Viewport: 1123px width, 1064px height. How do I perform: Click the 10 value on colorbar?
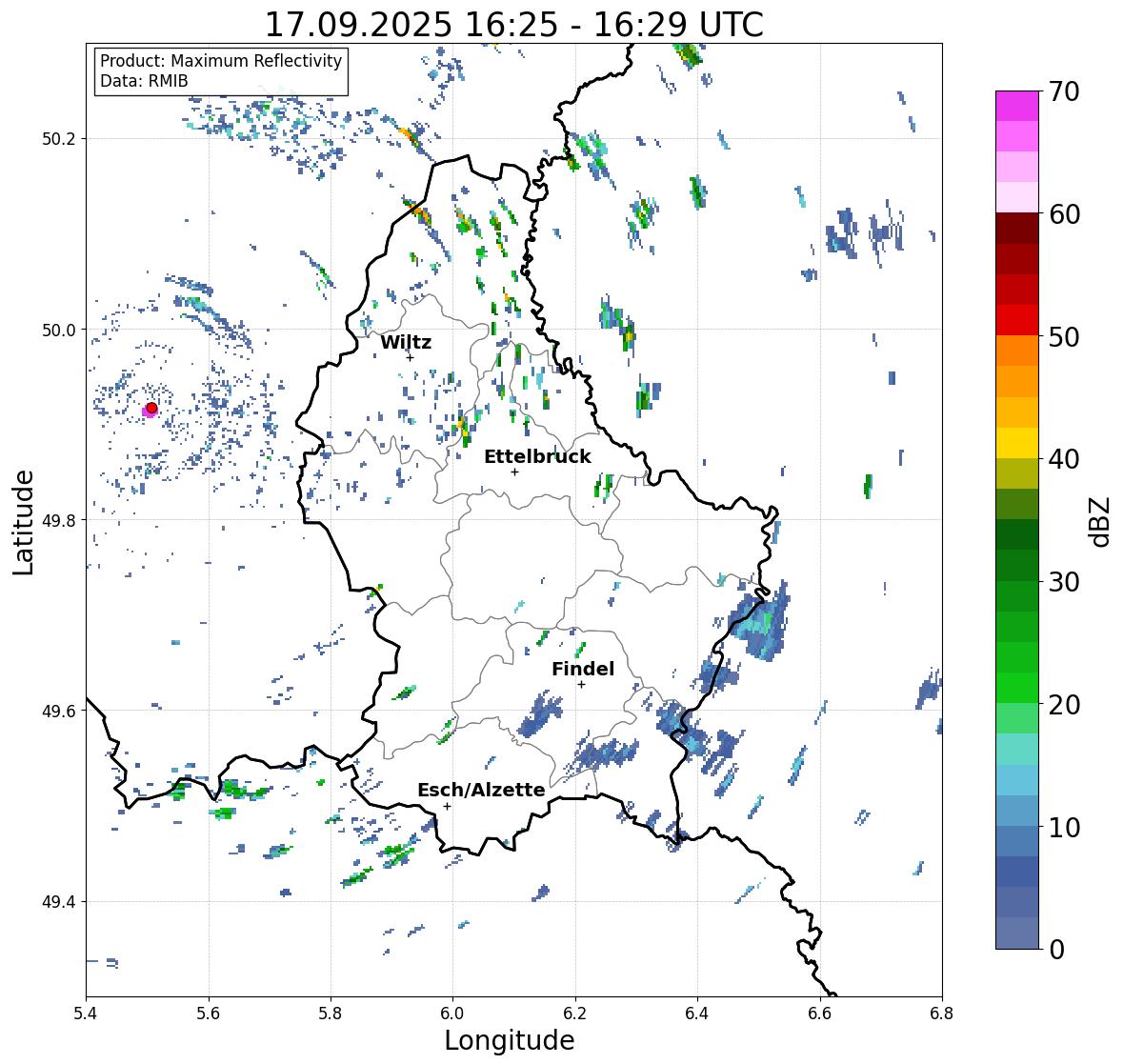[x=1064, y=826]
